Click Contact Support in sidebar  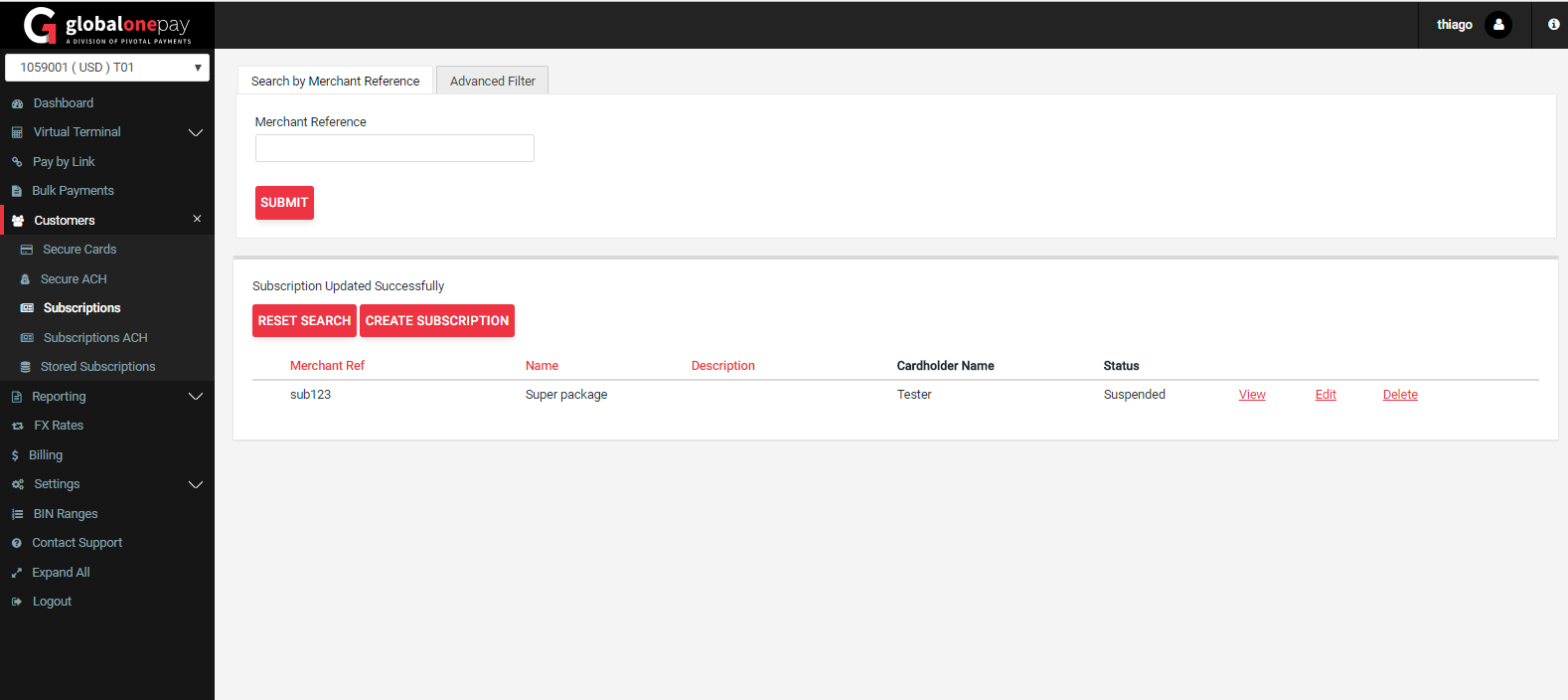pyautogui.click(x=78, y=543)
